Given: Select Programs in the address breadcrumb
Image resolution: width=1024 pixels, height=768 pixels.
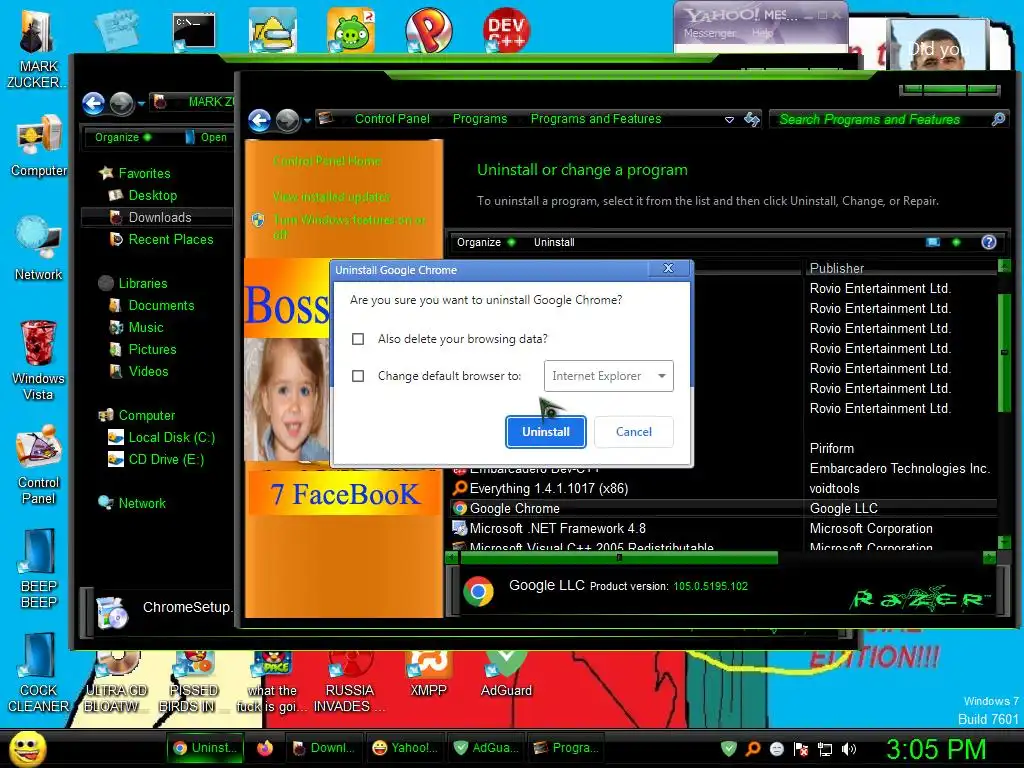Looking at the screenshot, I should 480,119.
